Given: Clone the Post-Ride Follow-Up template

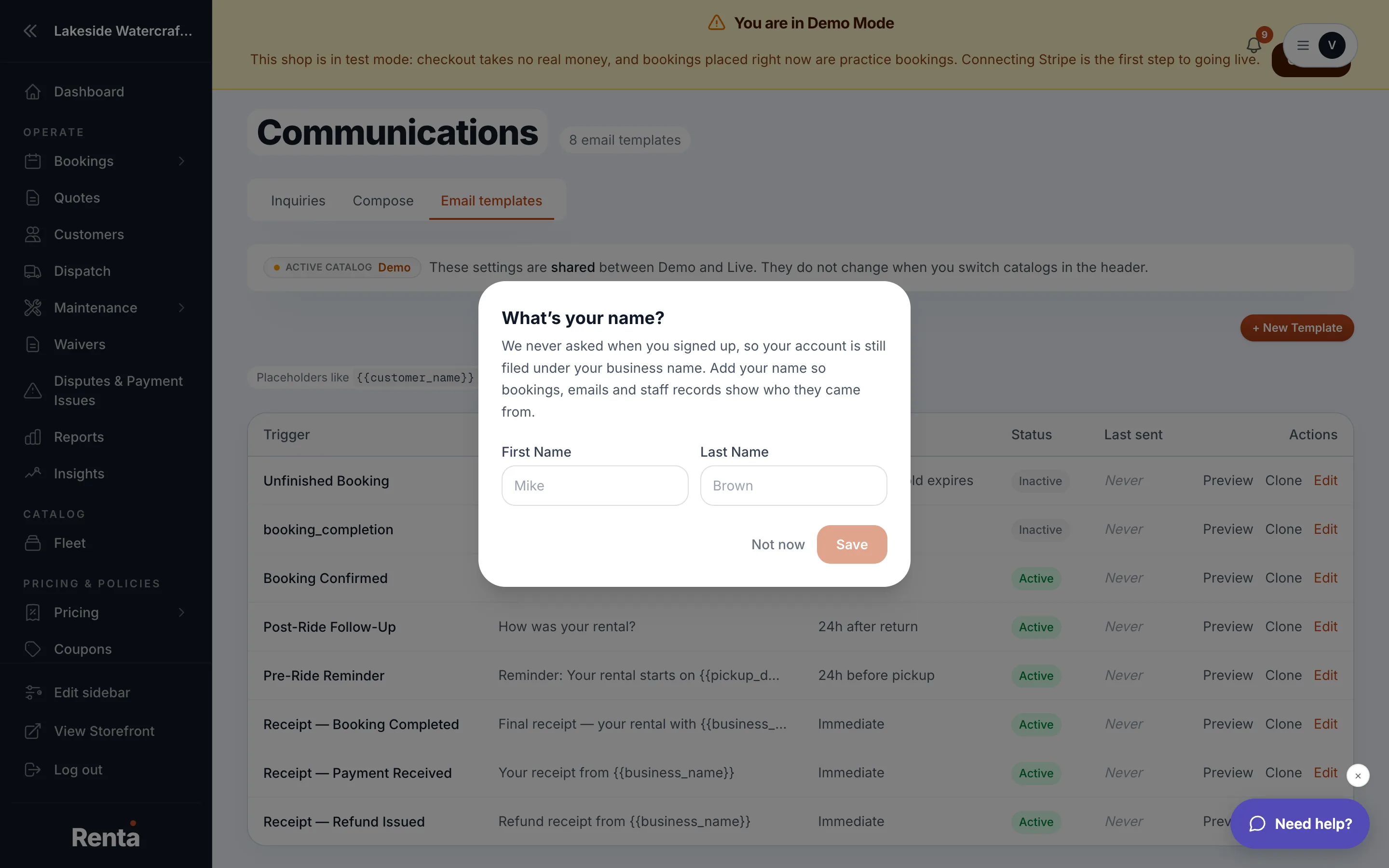Looking at the screenshot, I should 1283,627.
